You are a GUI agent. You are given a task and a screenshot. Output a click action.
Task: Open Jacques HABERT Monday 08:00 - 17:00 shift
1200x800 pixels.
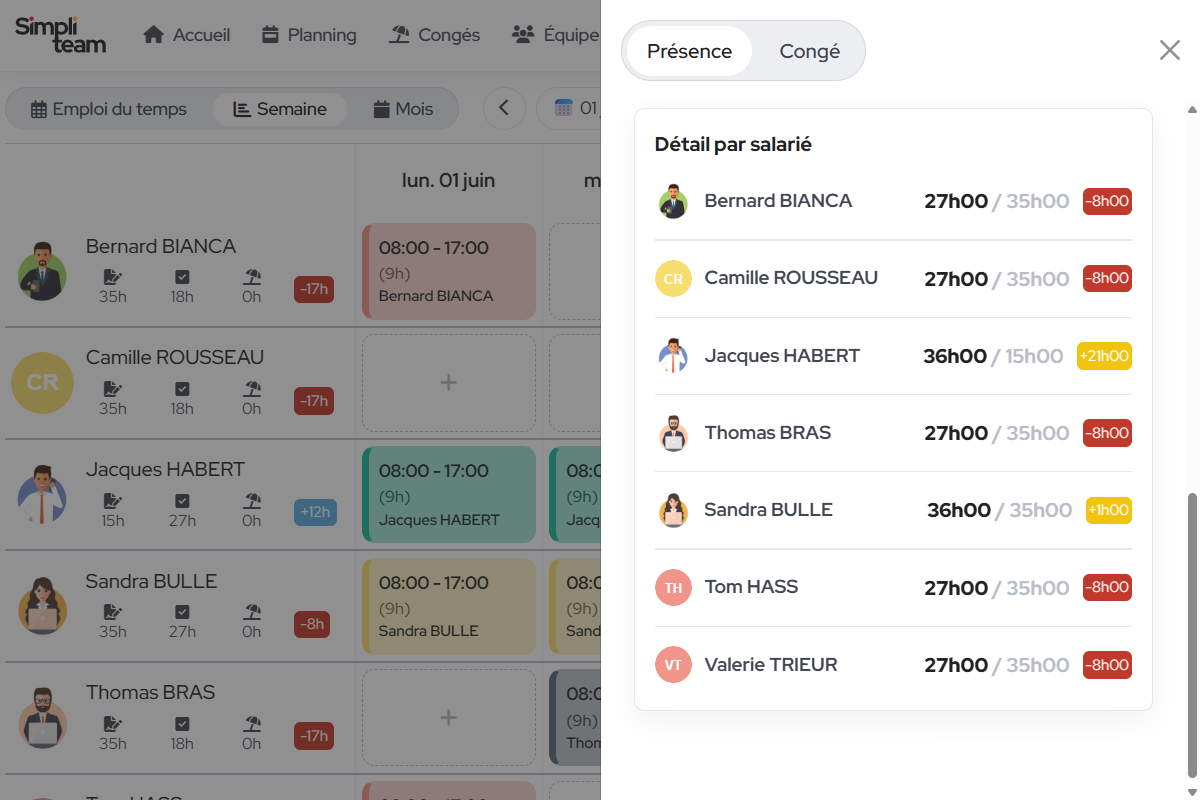coord(448,494)
